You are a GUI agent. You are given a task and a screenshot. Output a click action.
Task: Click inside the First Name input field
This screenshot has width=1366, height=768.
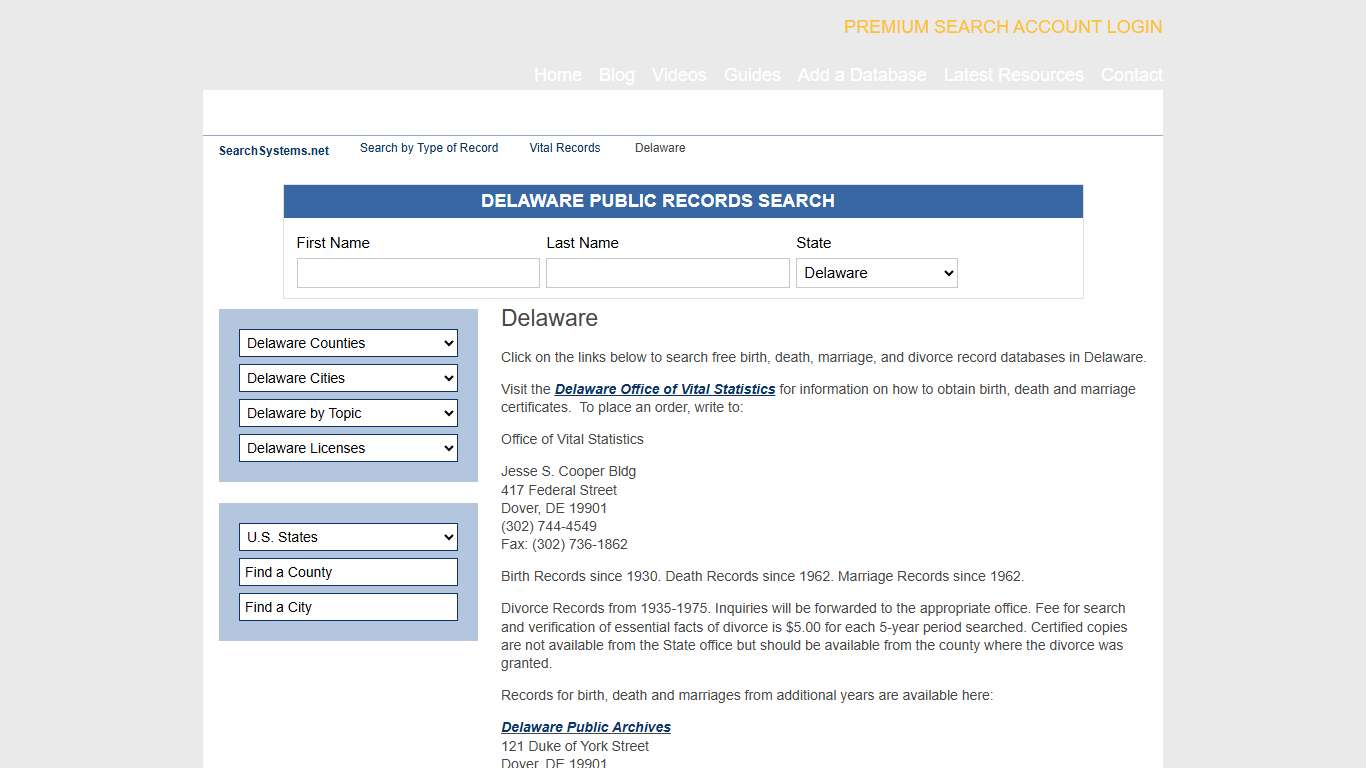point(418,272)
